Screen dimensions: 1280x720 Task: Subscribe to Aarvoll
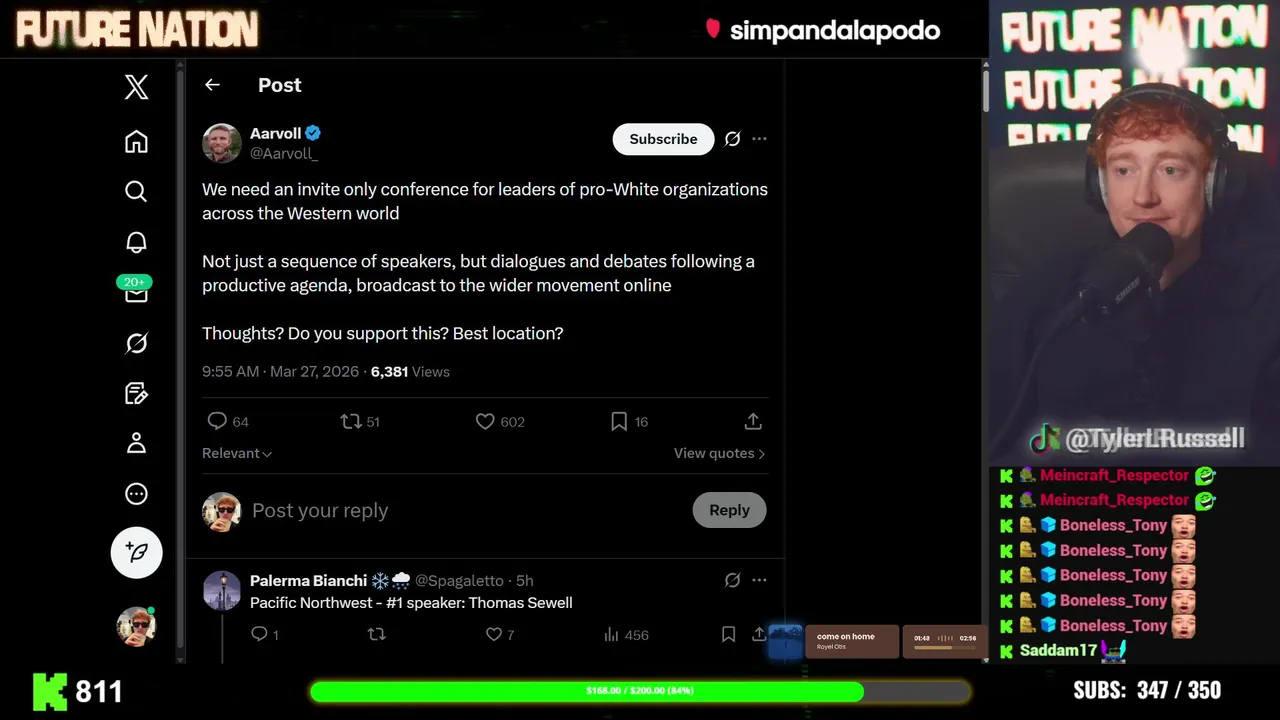pyautogui.click(x=663, y=139)
